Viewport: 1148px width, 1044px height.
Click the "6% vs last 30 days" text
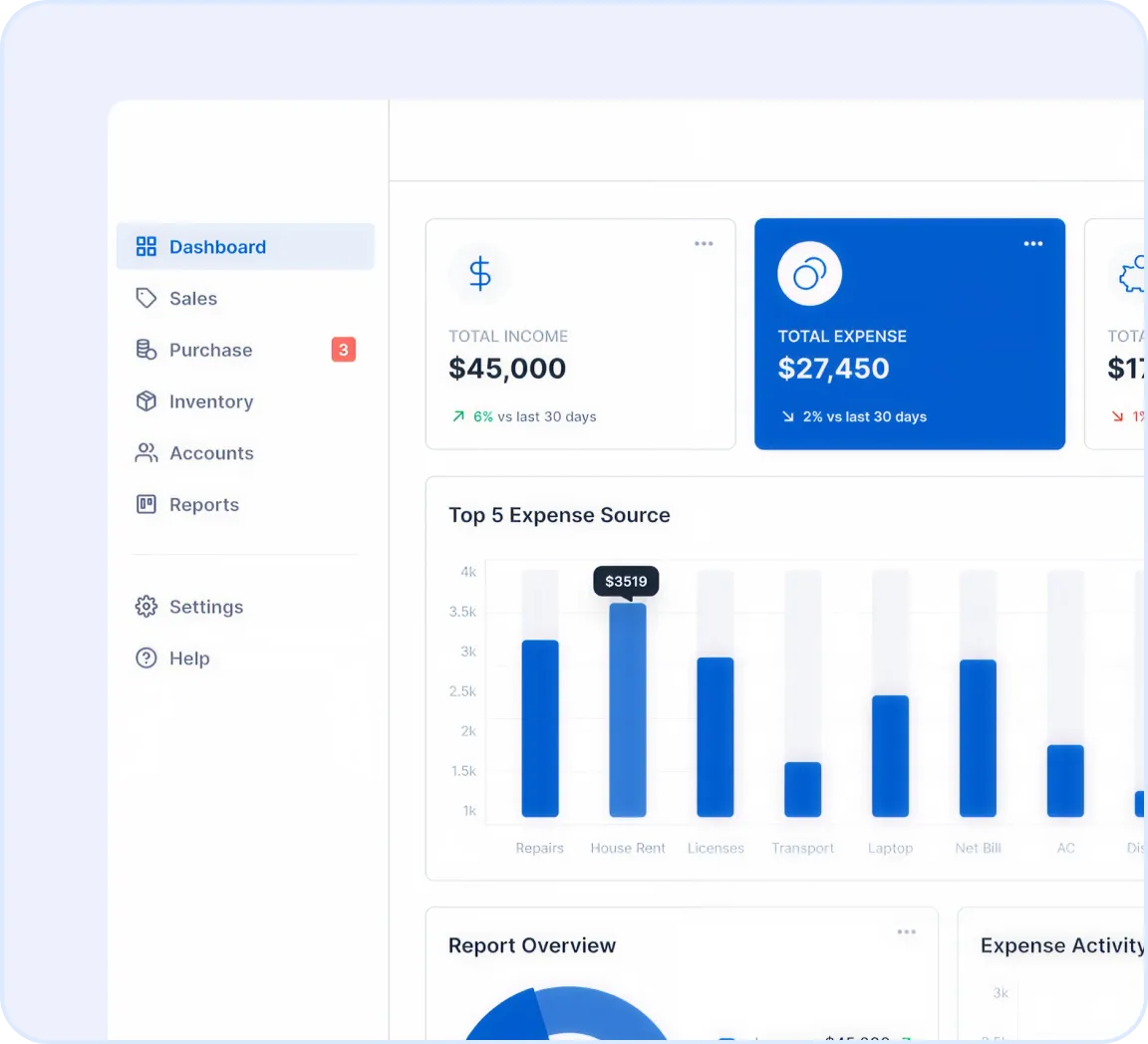[x=534, y=416]
